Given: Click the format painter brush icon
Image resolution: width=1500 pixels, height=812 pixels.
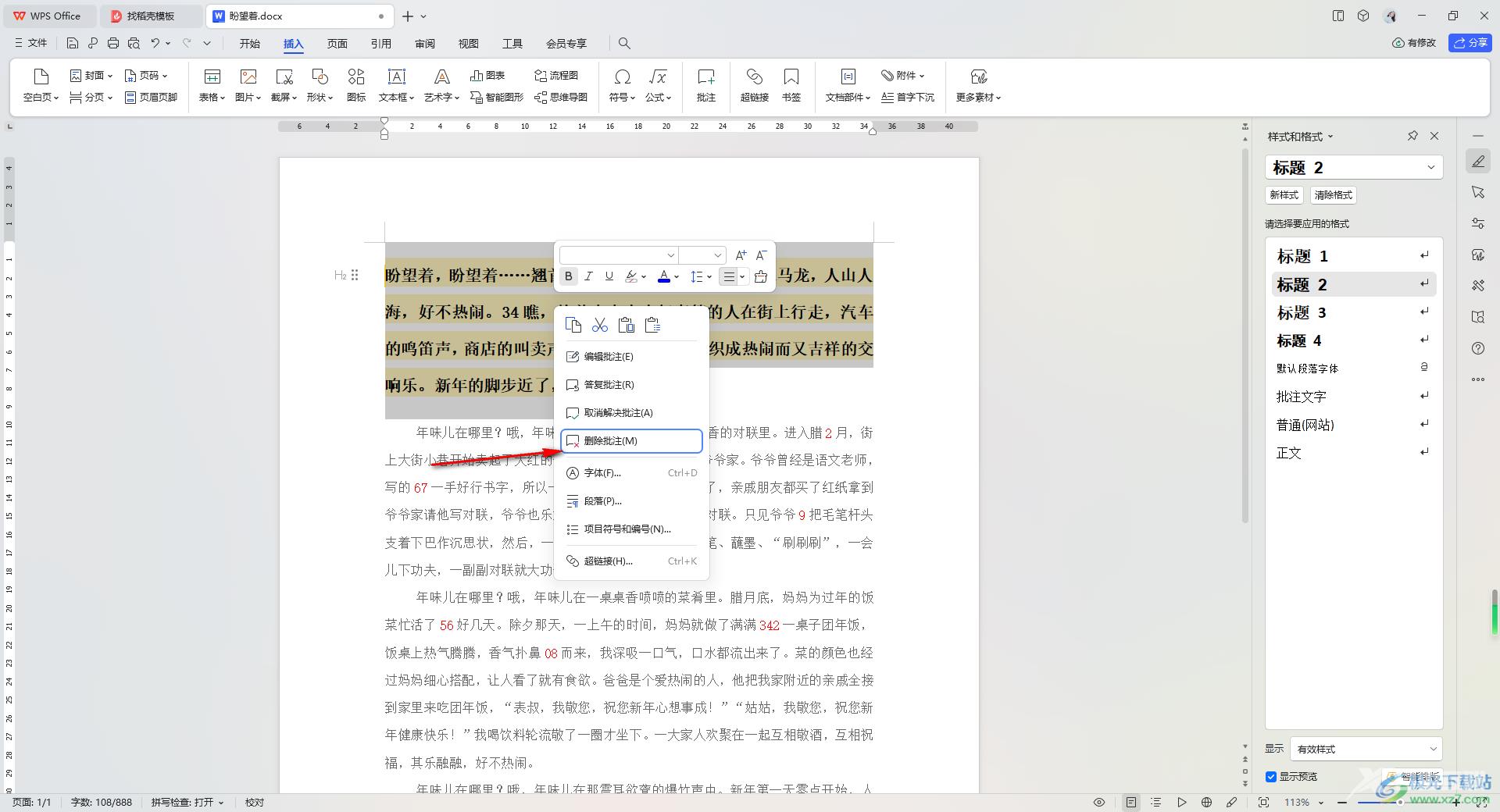Looking at the screenshot, I should coord(761,276).
